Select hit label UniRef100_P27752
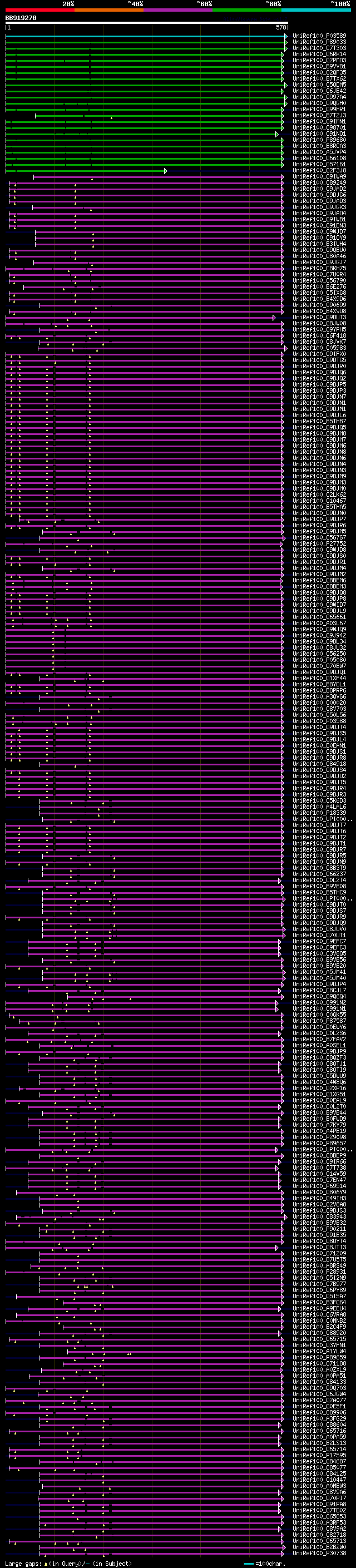Screen dimensions: 356x1568 point(319,543)
